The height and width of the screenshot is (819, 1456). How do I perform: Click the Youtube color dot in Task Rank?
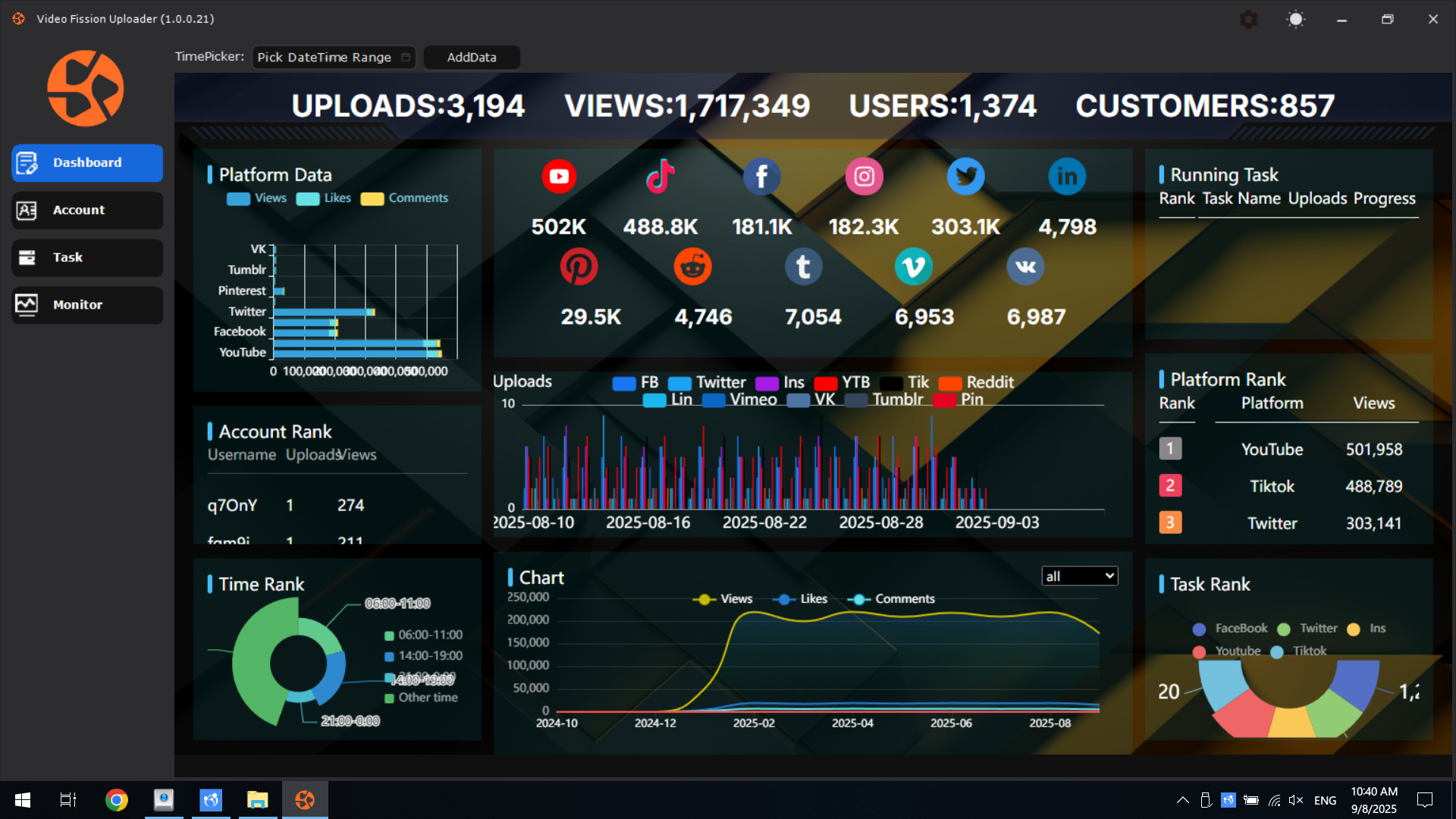click(x=1199, y=651)
